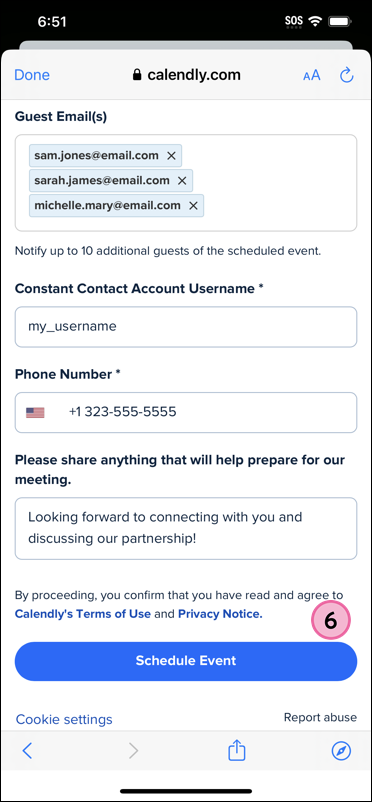
Task: Remove sam.jones@email.com guest chip
Action: point(171,156)
